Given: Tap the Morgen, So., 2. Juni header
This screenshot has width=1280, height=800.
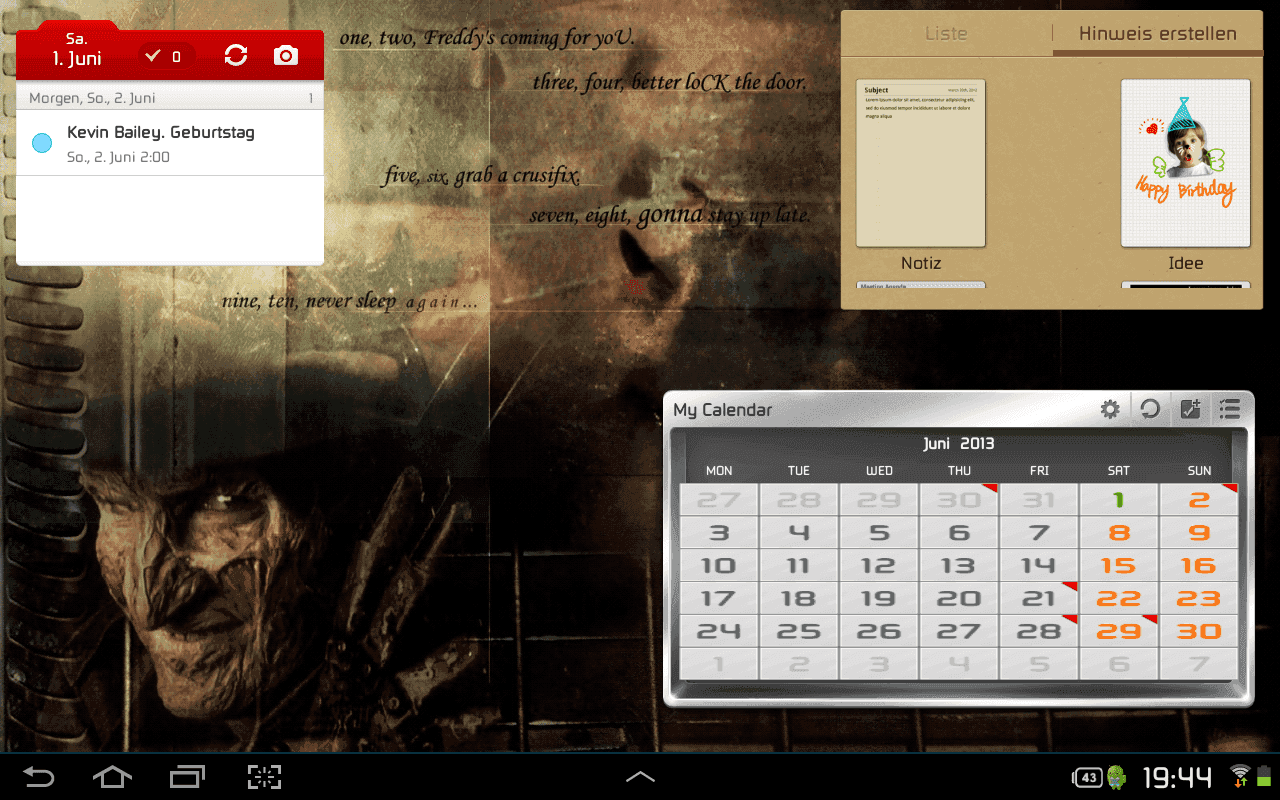Looking at the screenshot, I should pyautogui.click(x=170, y=98).
